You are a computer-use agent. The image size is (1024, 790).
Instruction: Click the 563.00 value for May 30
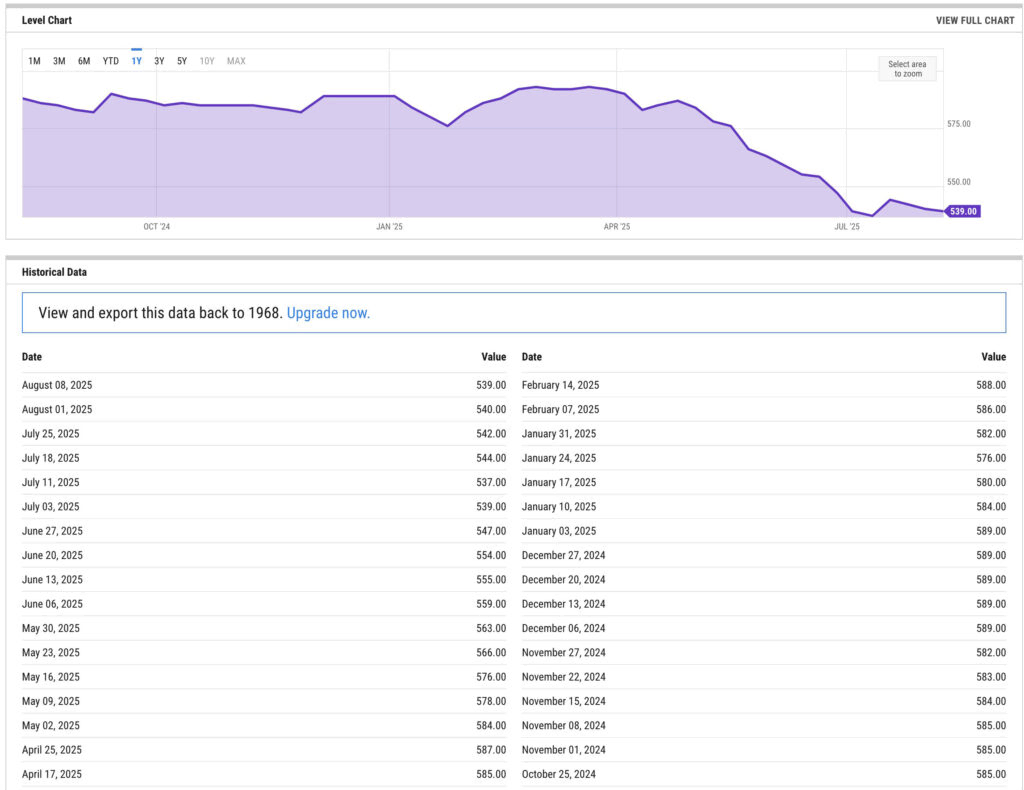pyautogui.click(x=491, y=628)
